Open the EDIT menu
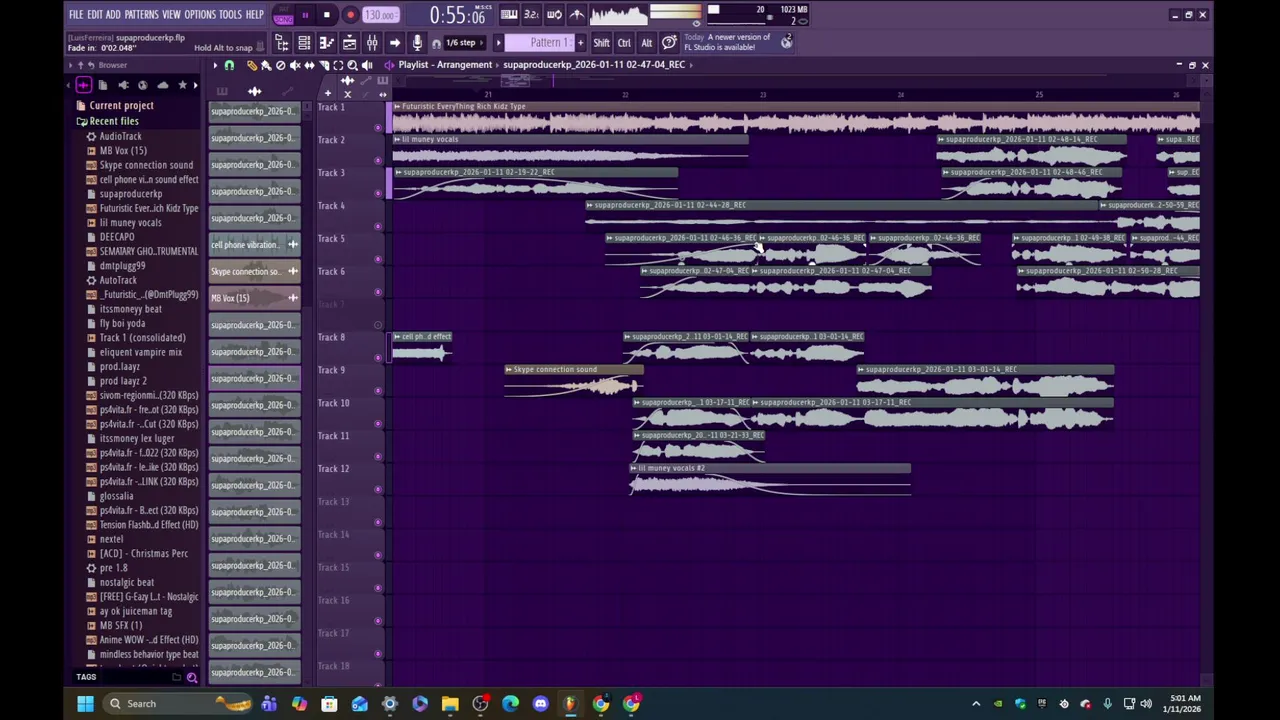Screen dimensions: 1280x720 [x=94, y=15]
